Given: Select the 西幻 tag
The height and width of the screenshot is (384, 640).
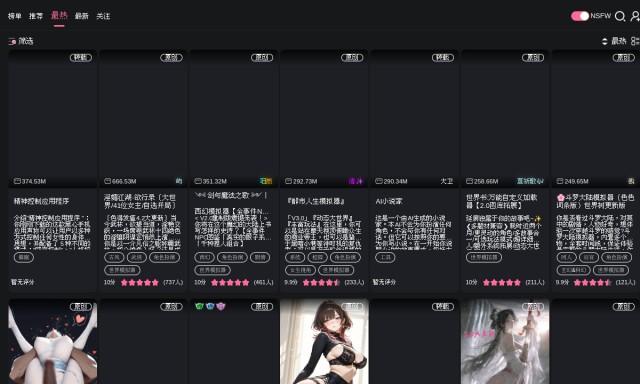Looking at the screenshot, I should tap(204, 257).
